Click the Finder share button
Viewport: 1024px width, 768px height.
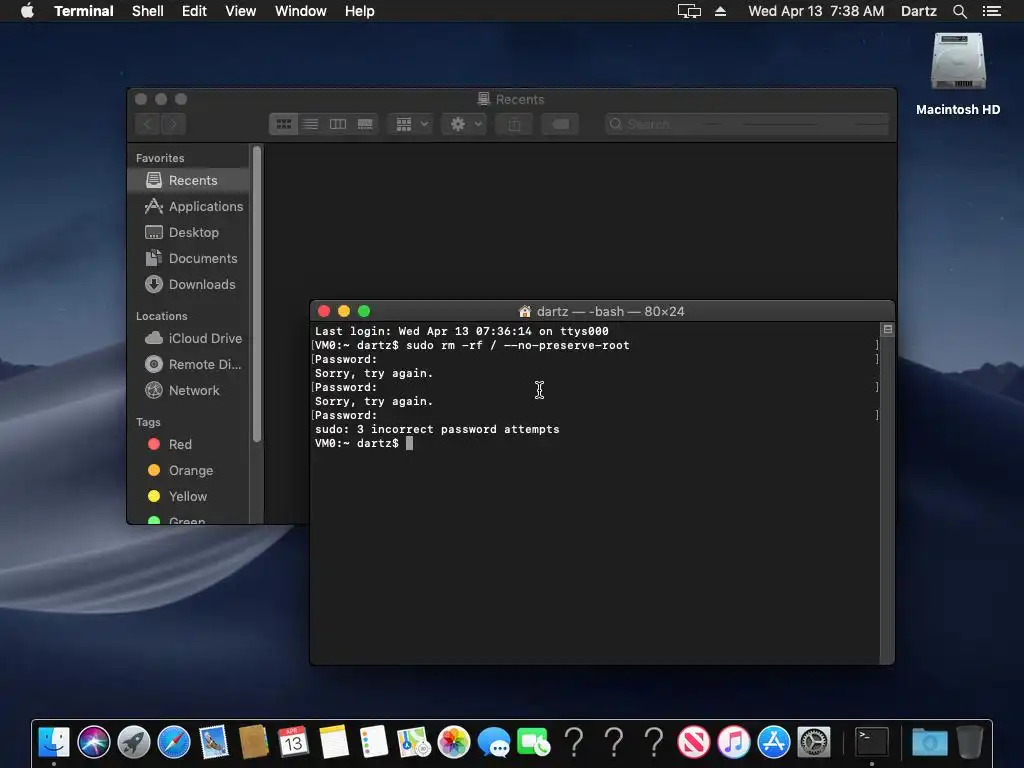tap(515, 124)
